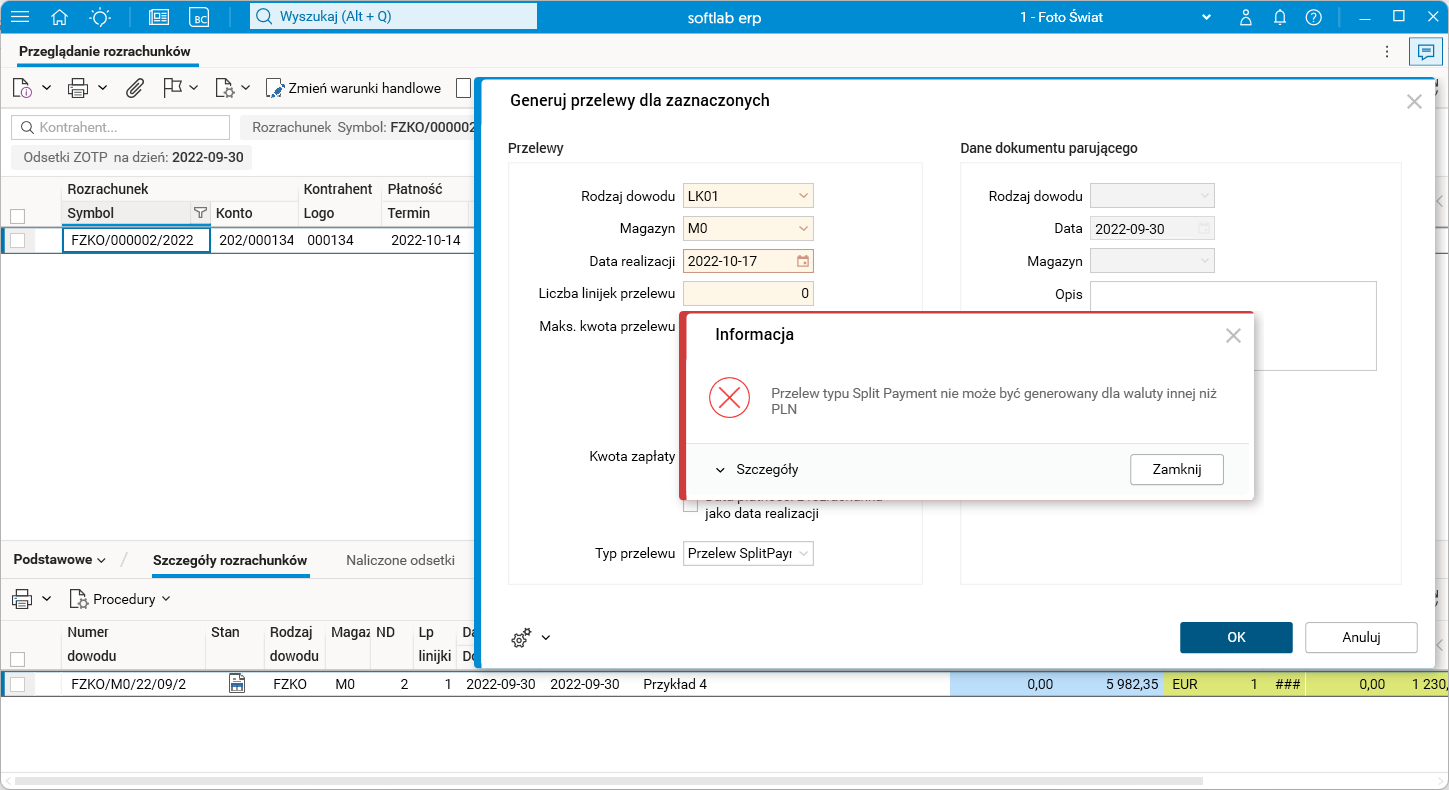Open the Naliczone odsetki tab

[x=400, y=560]
